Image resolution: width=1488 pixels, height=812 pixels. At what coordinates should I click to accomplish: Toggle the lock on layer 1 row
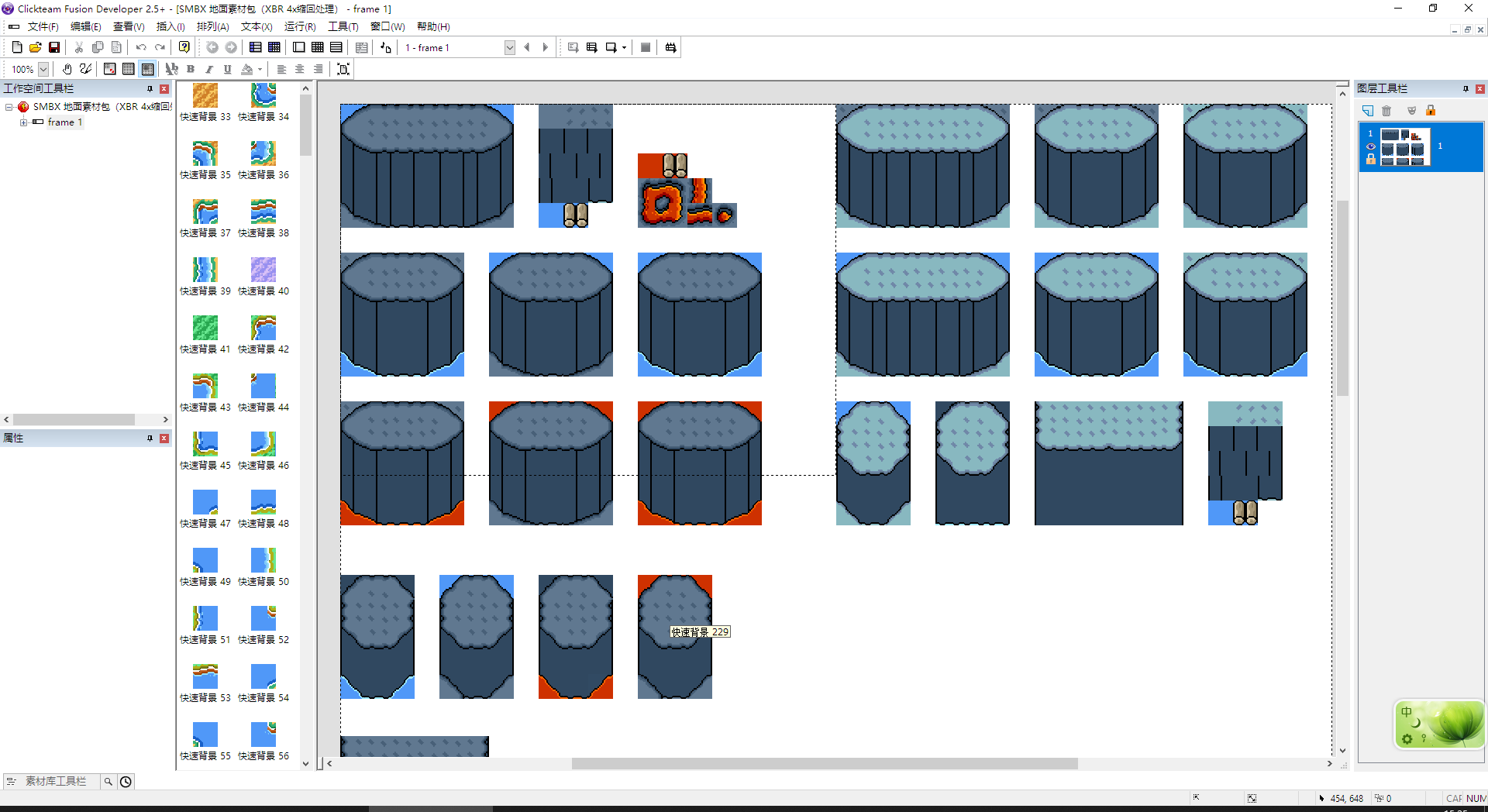pos(1371,160)
